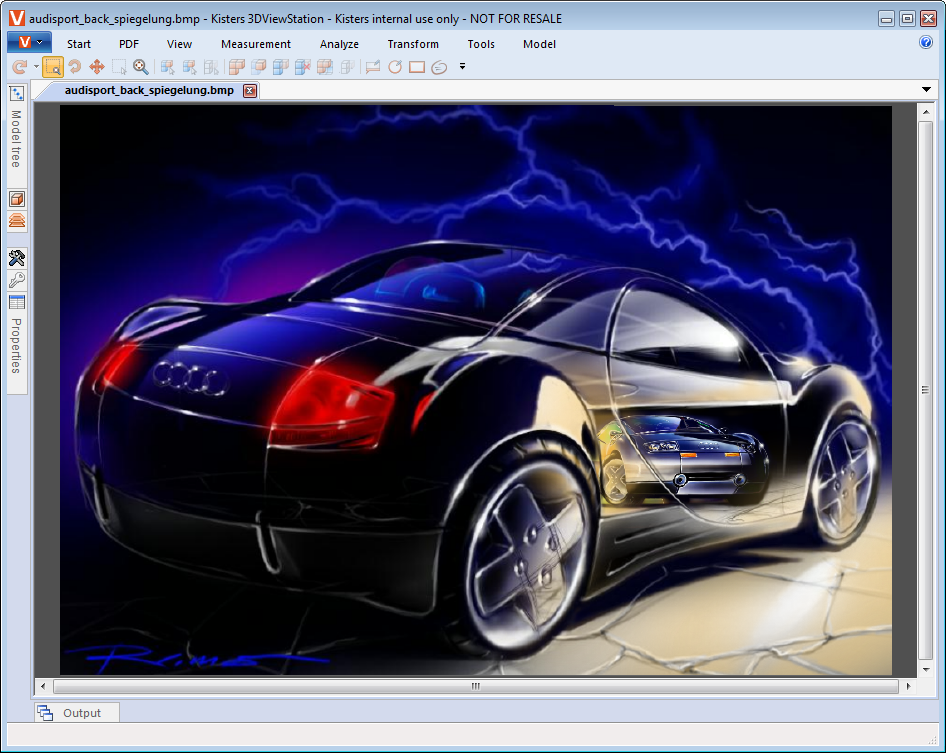Open the document tab list dropdown arrow
Screen dimensions: 946x753
(x=926, y=89)
